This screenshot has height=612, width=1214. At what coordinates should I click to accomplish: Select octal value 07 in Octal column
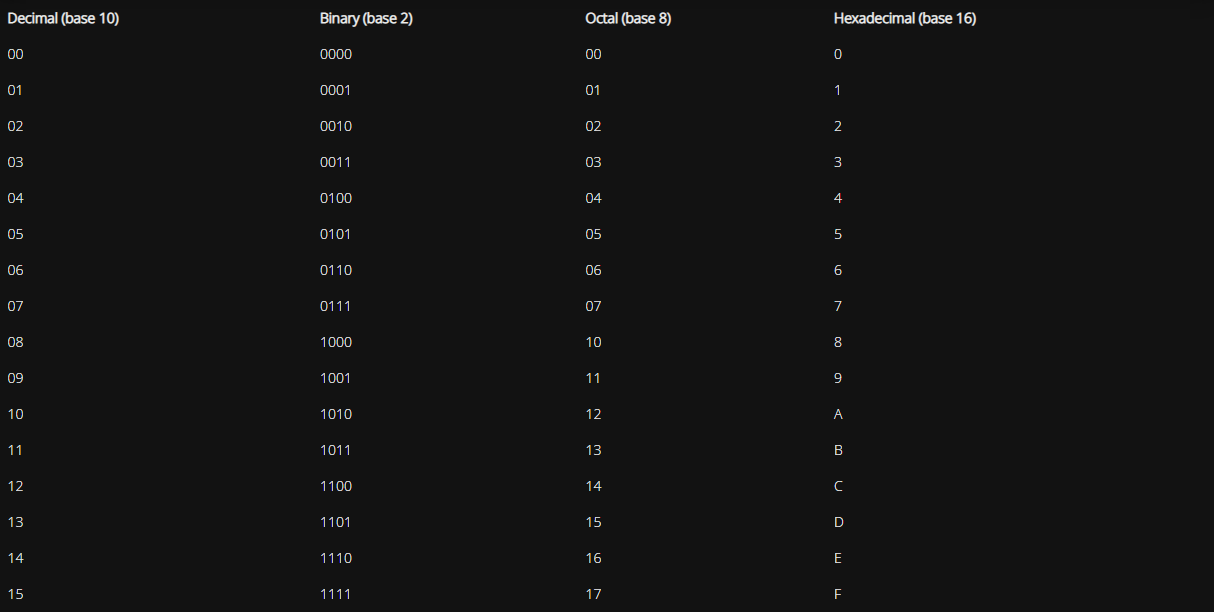pos(594,306)
